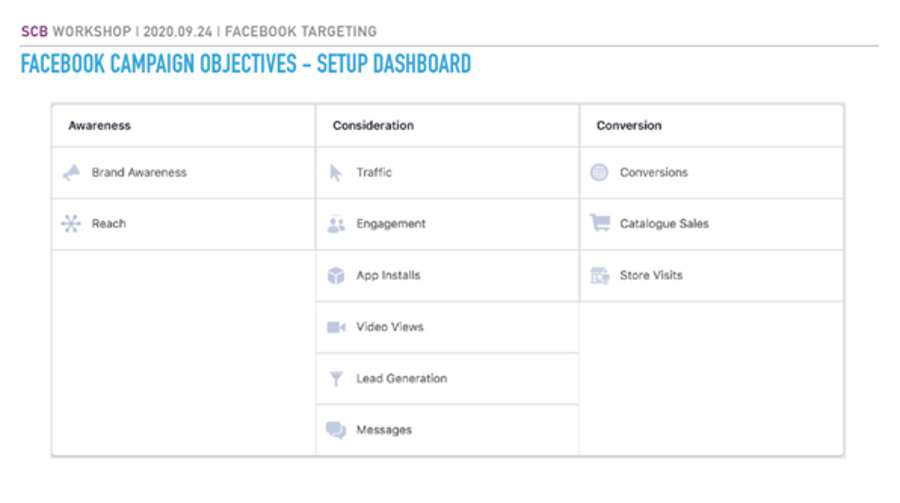Pick the Traffic objective label
The width and height of the screenshot is (900, 503).
tap(374, 172)
